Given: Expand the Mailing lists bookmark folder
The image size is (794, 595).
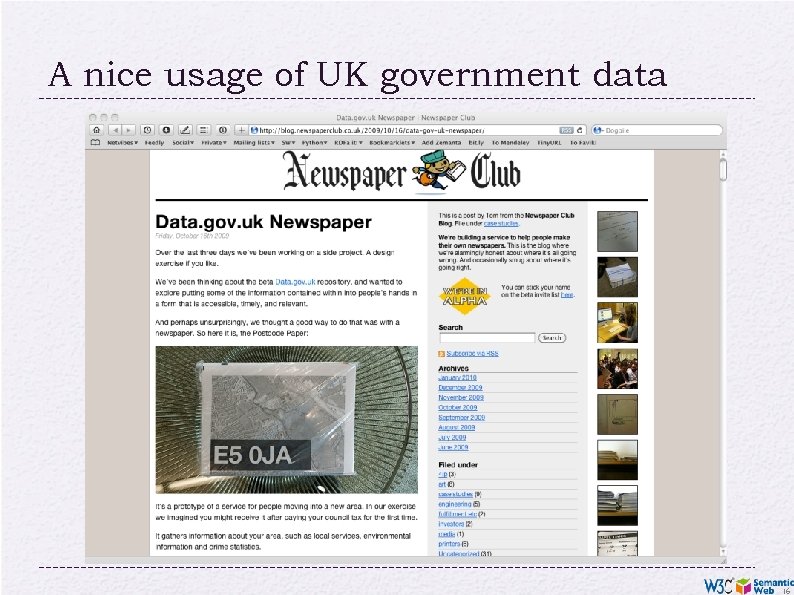Looking at the screenshot, I should [x=254, y=143].
